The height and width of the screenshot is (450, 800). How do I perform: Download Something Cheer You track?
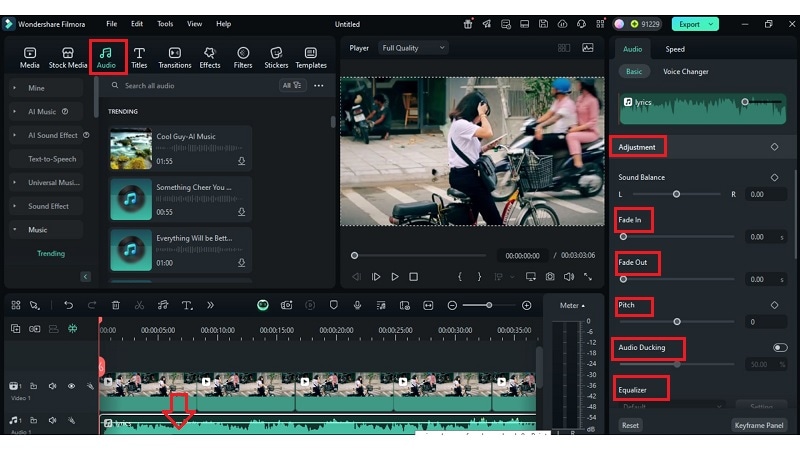(x=241, y=212)
